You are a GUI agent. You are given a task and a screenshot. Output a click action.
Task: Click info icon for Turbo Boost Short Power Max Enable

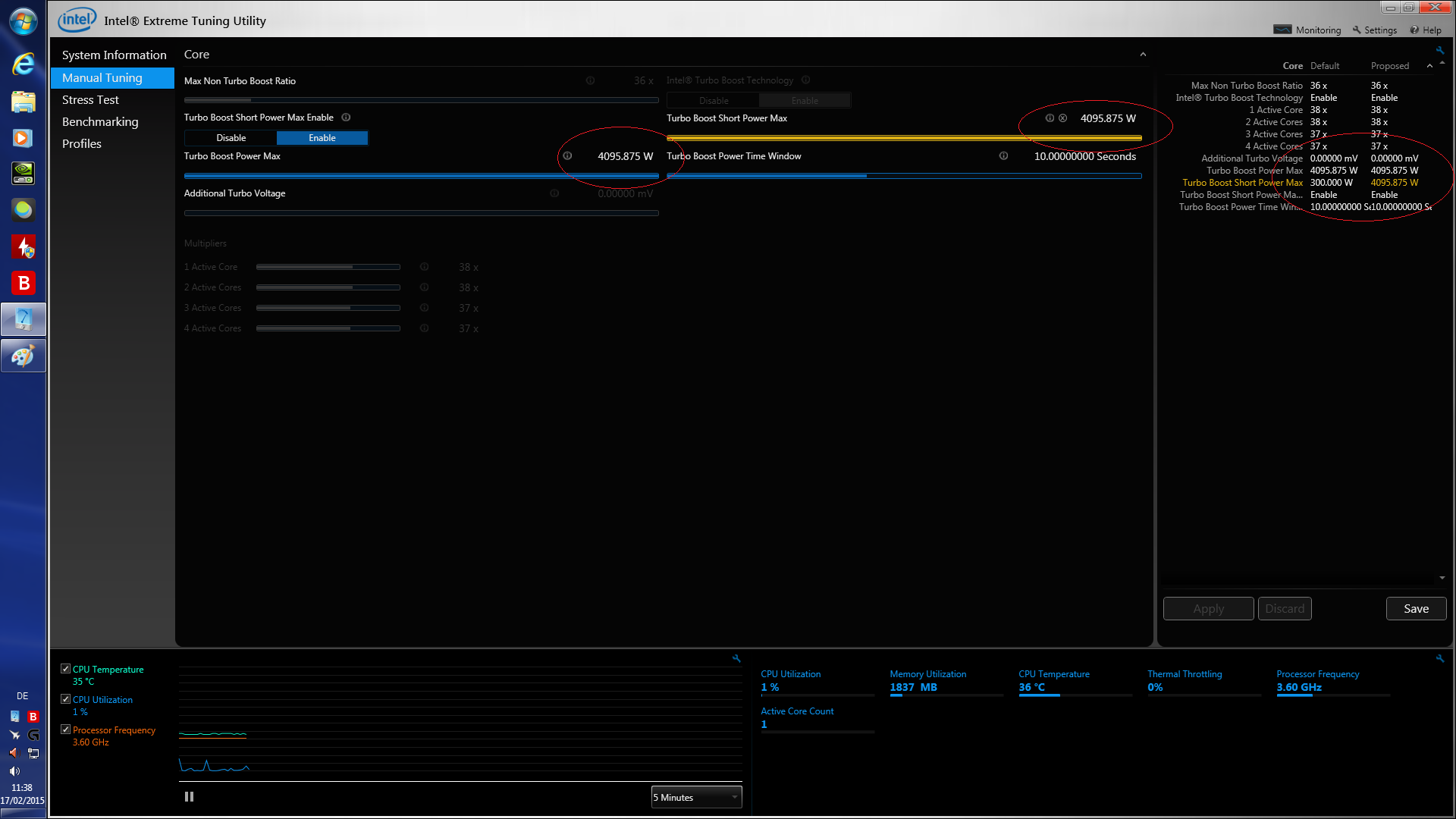[x=346, y=118]
